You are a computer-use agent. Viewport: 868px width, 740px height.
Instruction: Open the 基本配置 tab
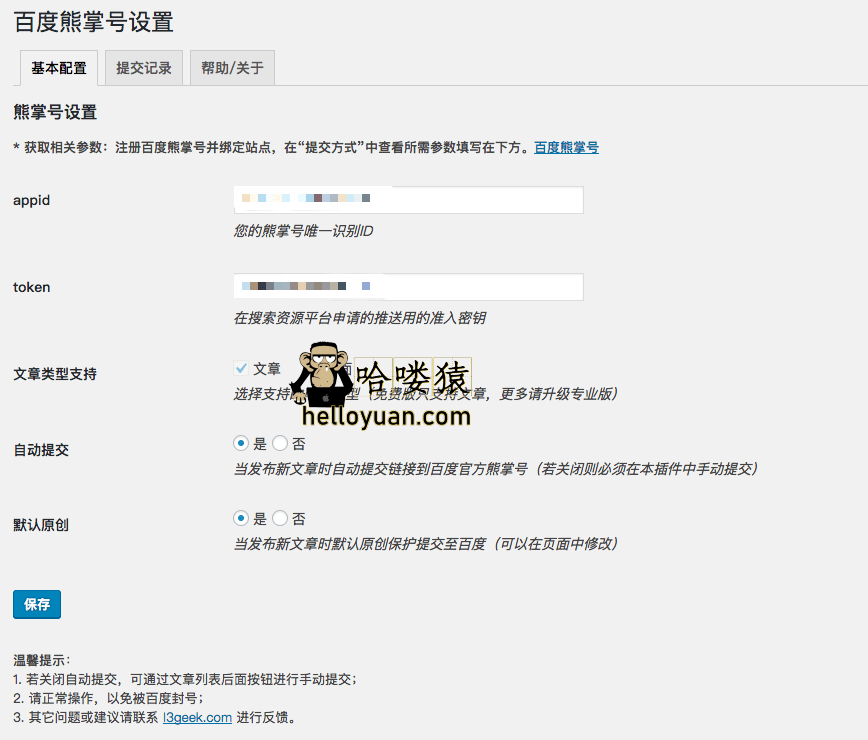pyautogui.click(x=59, y=68)
